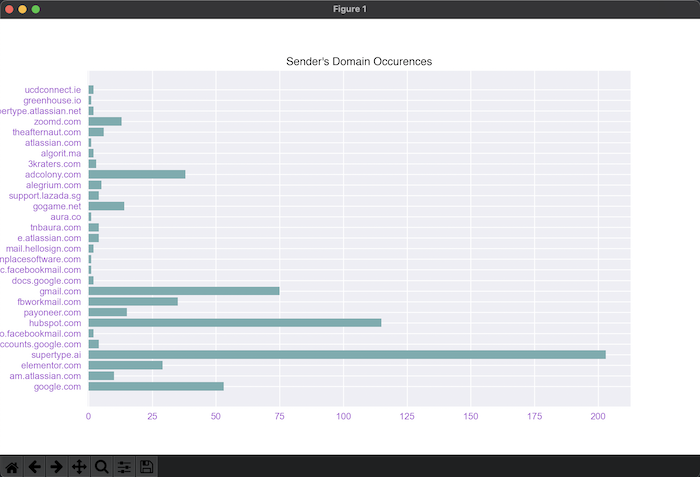Click the elementor.com axis label
Viewport: 700px width, 477px height.
pyautogui.click(x=51, y=365)
